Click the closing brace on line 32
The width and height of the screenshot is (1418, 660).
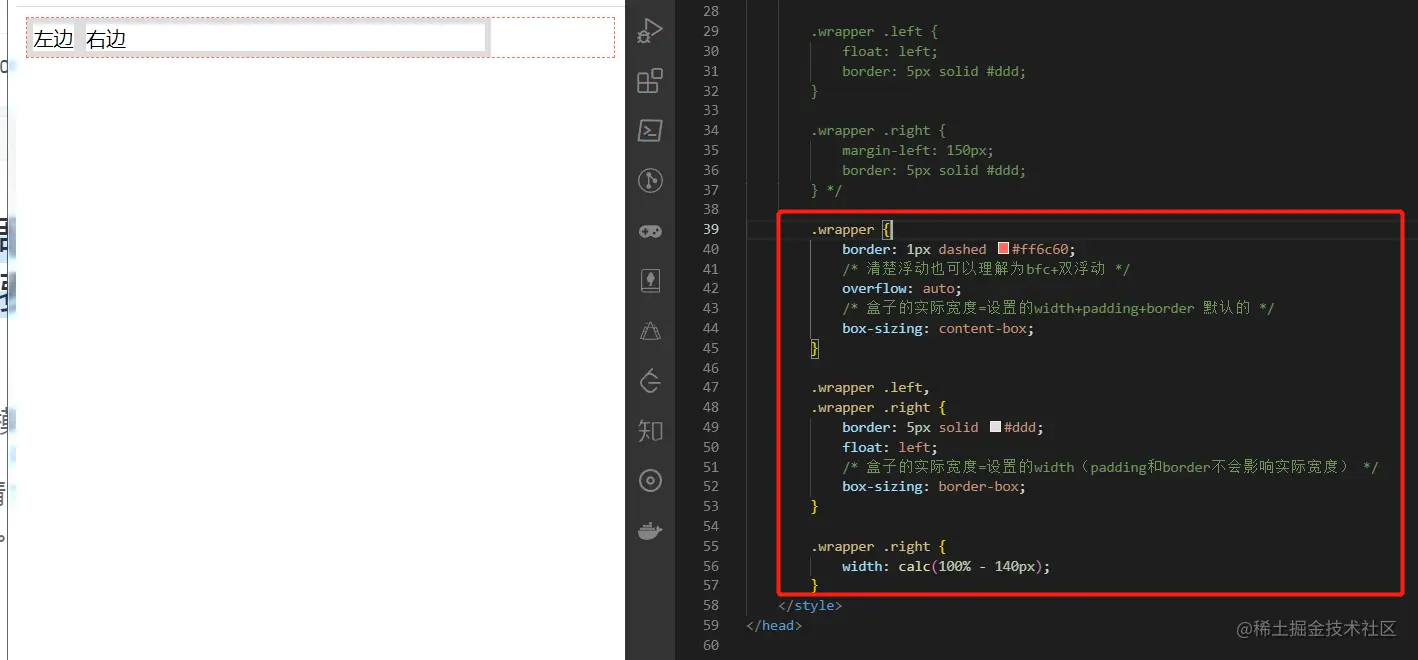(815, 91)
